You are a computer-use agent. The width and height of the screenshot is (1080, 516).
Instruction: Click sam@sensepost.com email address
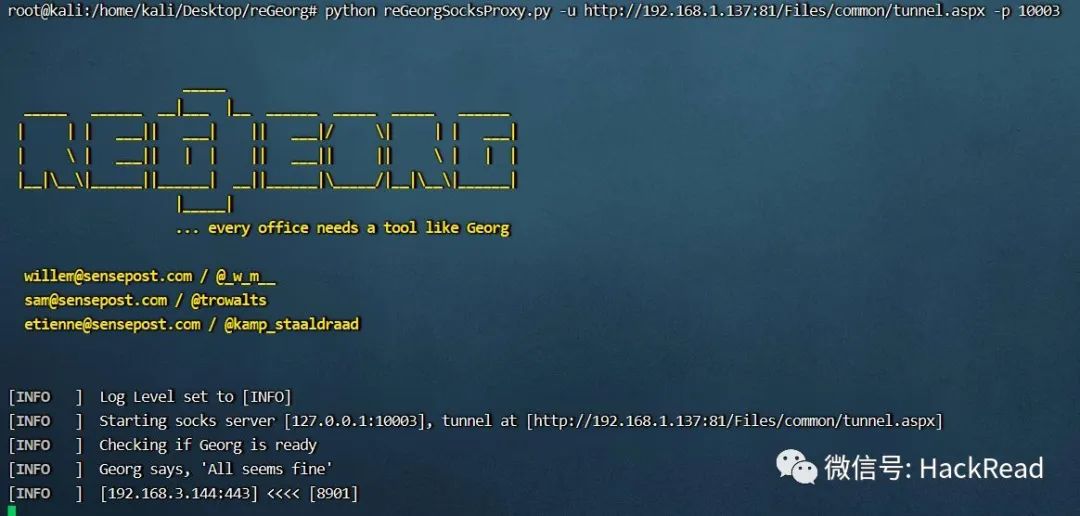(96, 300)
